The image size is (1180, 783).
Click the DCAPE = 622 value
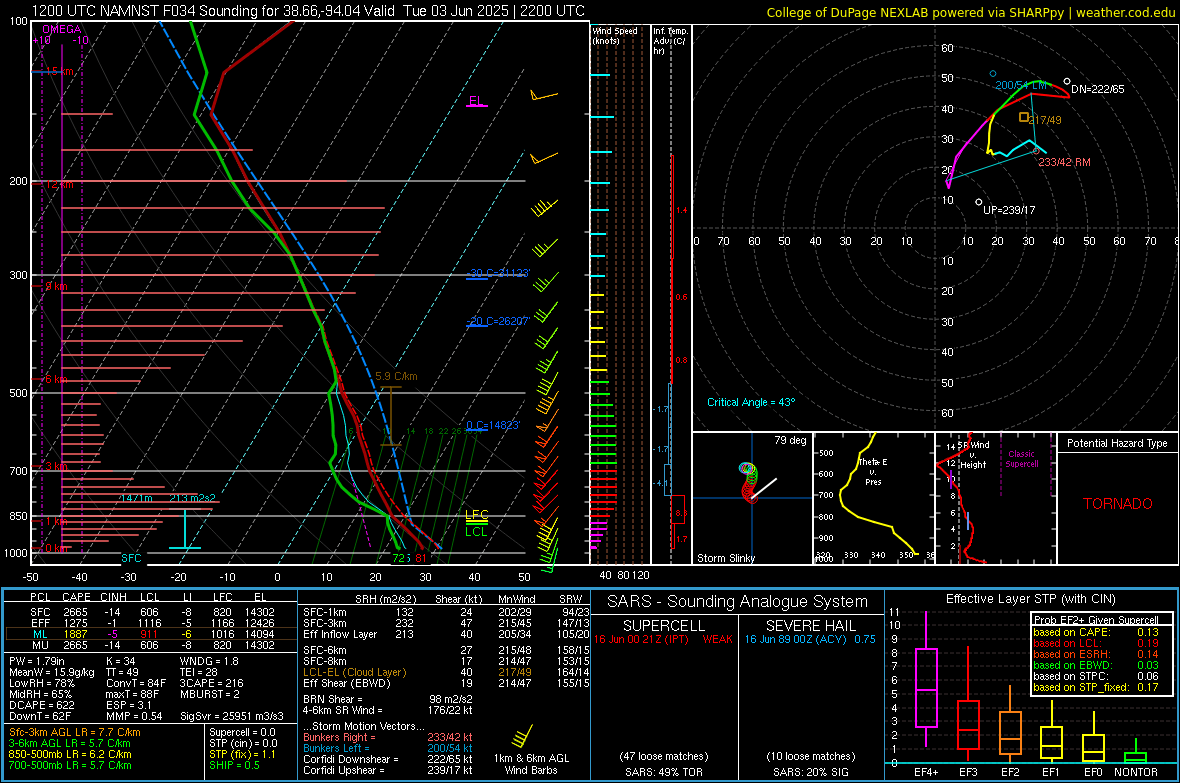[41, 705]
